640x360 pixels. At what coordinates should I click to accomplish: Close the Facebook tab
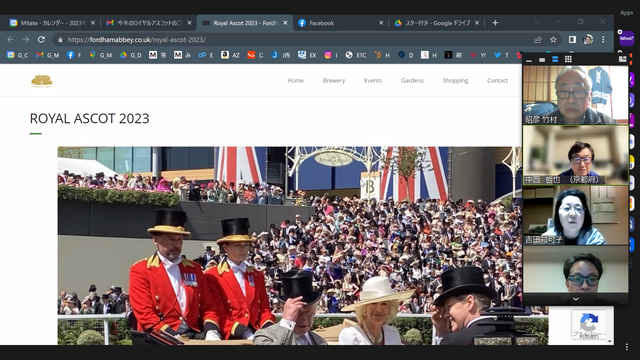click(x=381, y=23)
